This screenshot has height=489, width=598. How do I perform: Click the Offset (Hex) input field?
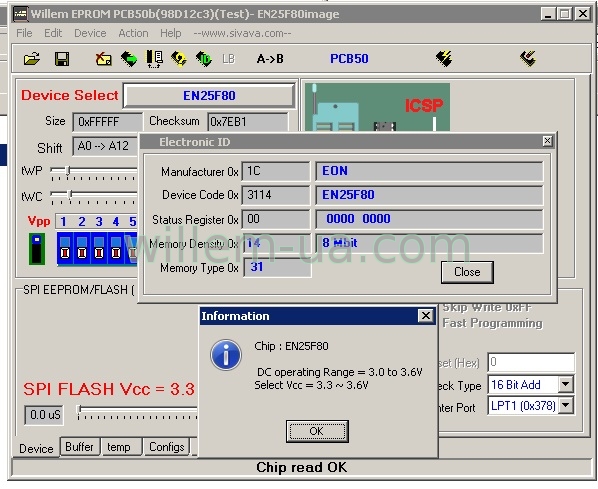click(531, 362)
